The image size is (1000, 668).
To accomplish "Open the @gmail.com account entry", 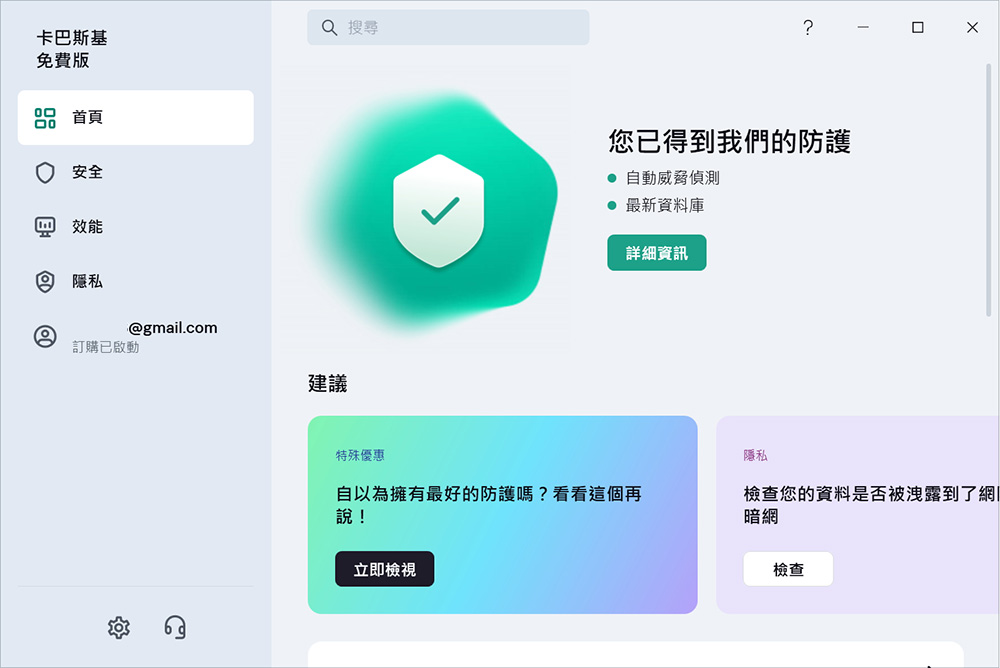I will click(136, 336).
